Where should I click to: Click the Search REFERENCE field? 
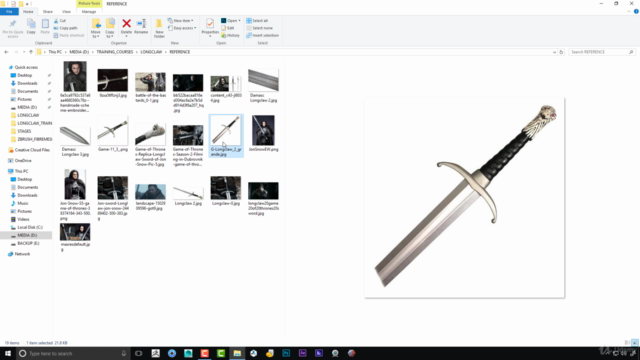601,52
